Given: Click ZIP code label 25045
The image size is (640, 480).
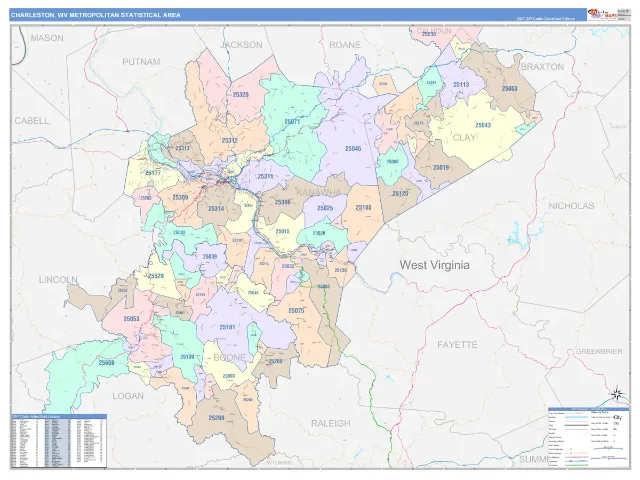Looking at the screenshot, I should [353, 149].
